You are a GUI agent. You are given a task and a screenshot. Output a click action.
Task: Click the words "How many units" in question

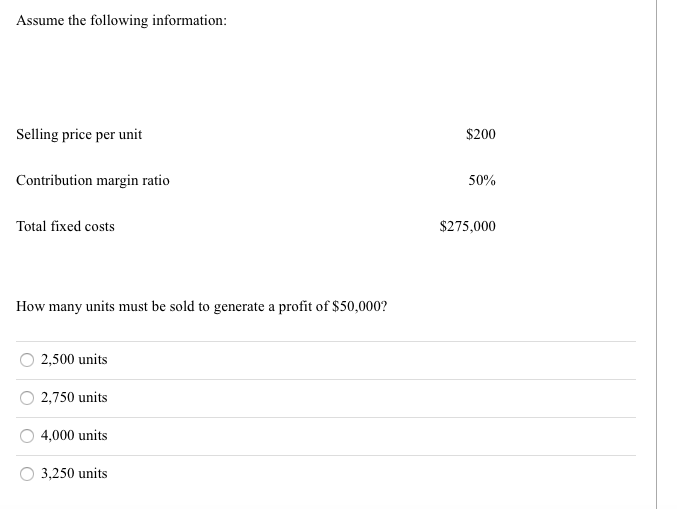tap(65, 307)
